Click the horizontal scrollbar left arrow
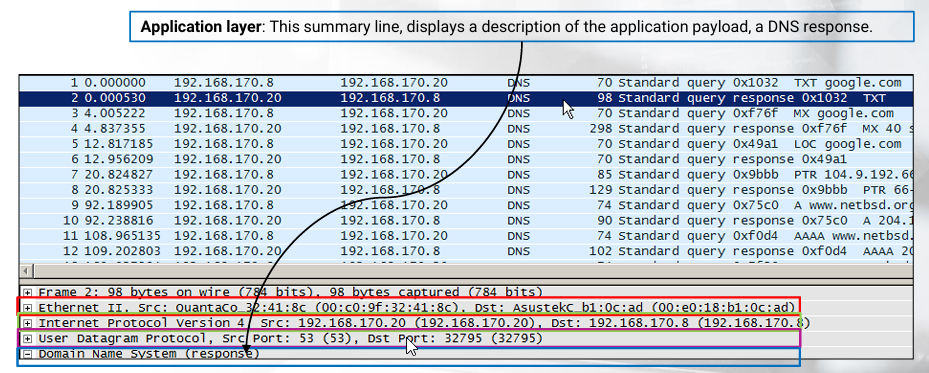The width and height of the screenshot is (929, 373). (26, 271)
